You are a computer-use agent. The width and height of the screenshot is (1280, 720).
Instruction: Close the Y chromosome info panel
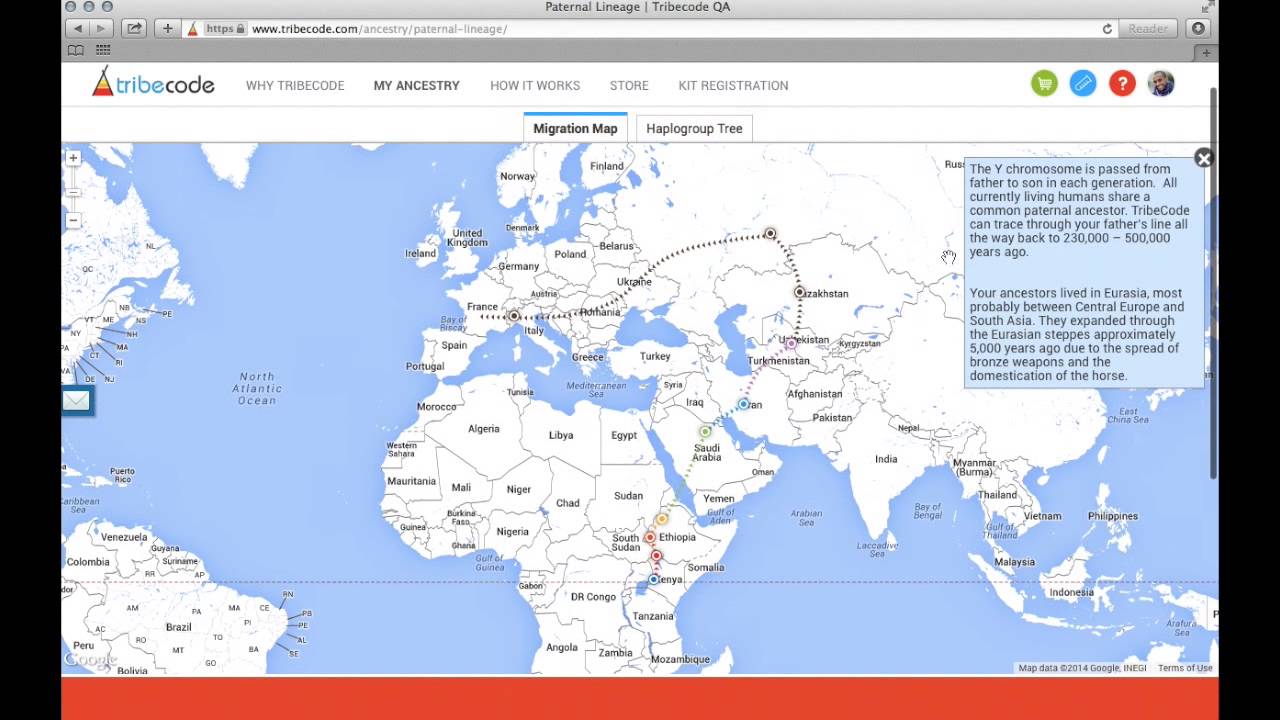point(1204,158)
